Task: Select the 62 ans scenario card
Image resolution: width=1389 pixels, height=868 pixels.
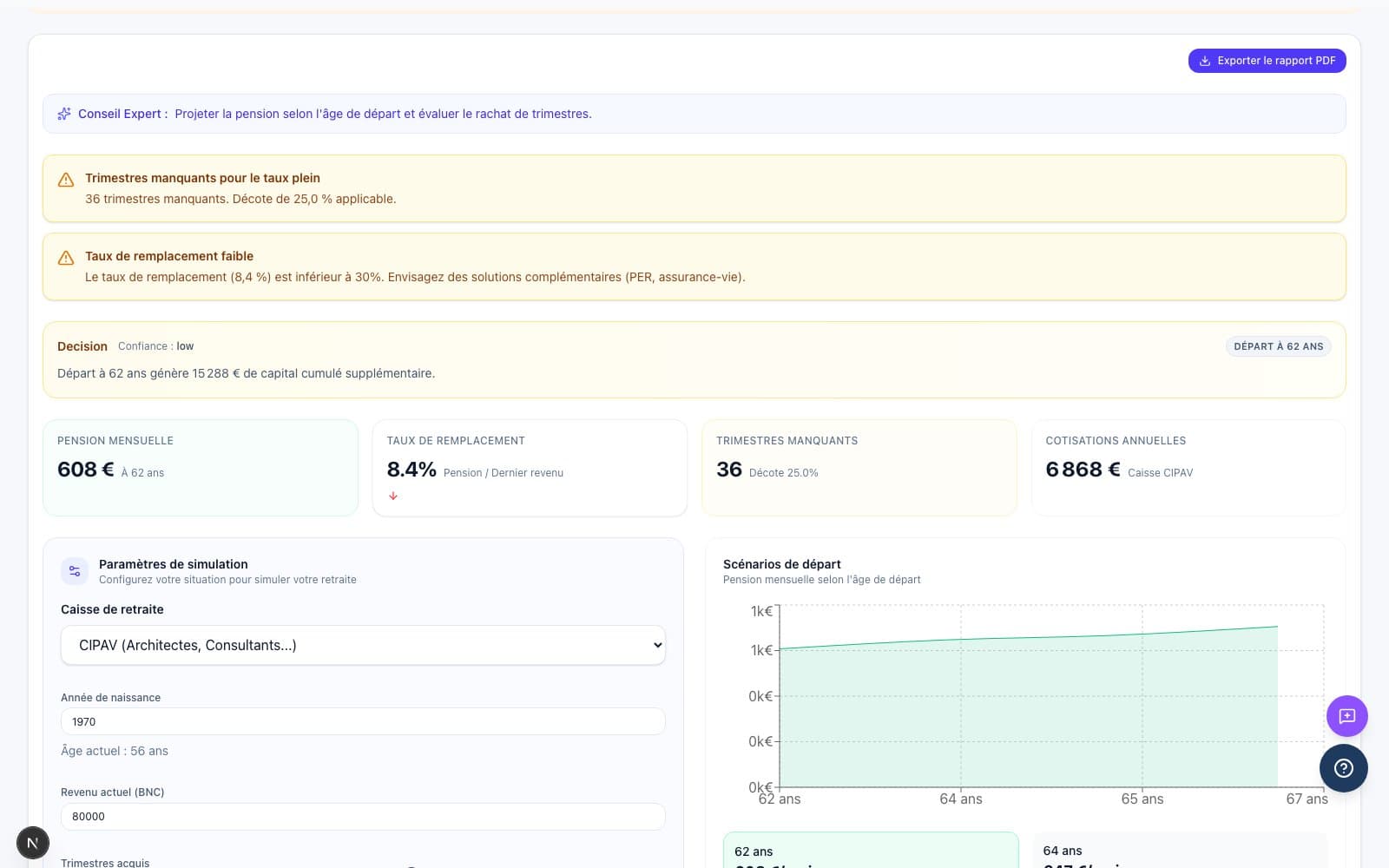Action: 870,851
